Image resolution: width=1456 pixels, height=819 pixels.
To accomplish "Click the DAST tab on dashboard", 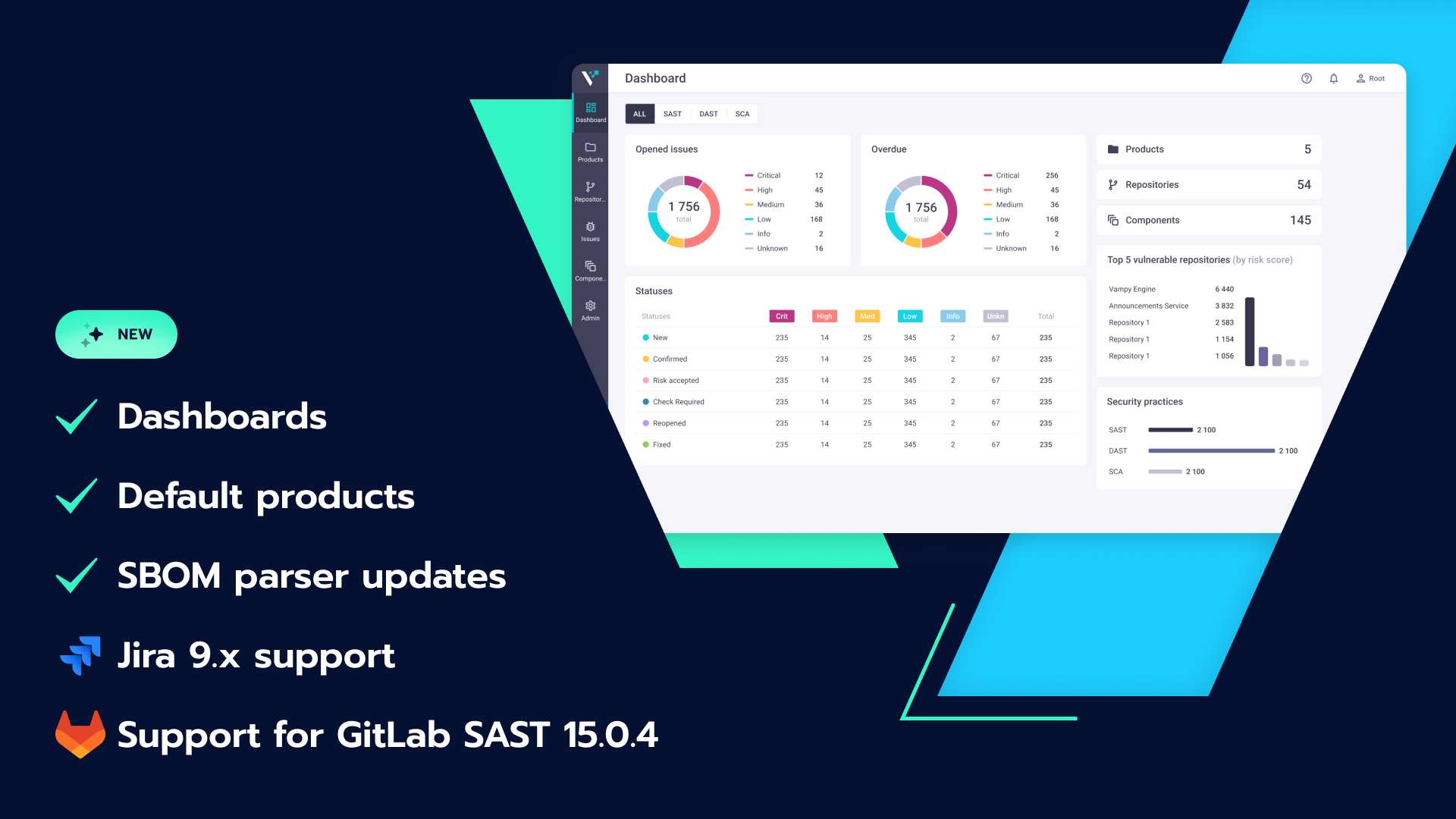I will coord(708,113).
